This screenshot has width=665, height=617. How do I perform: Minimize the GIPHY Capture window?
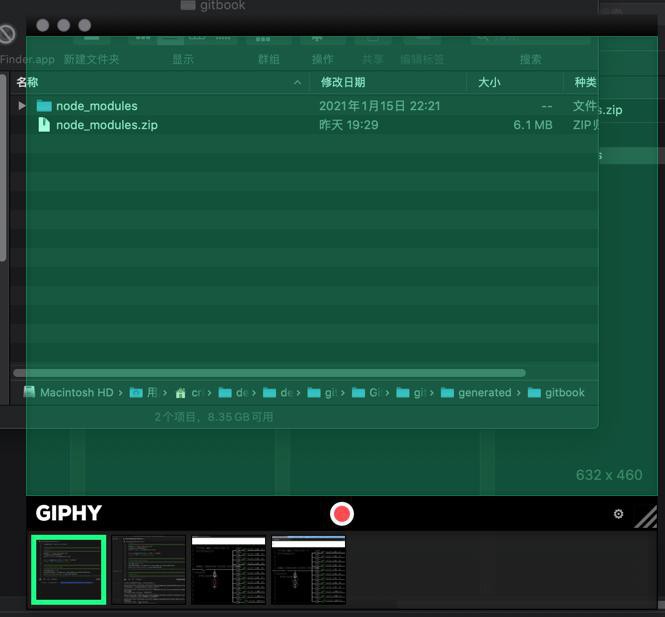[64, 25]
